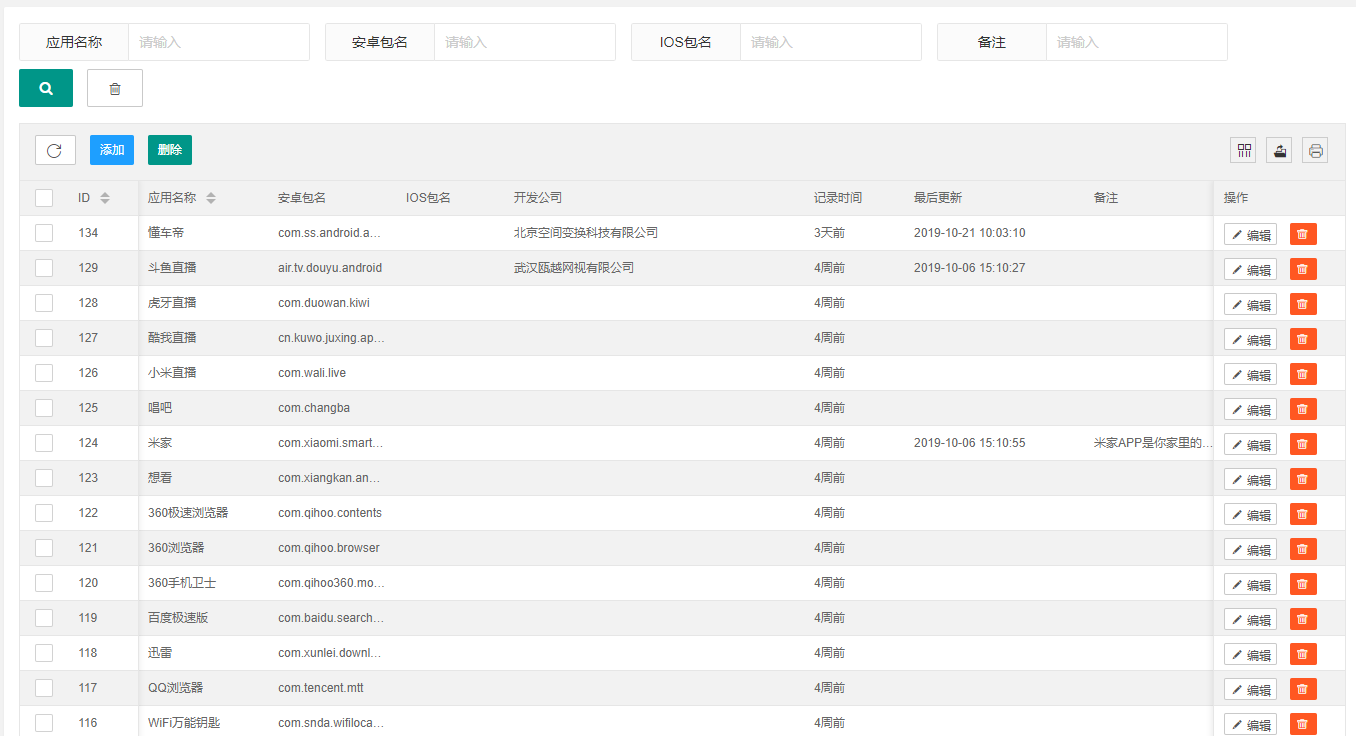Click the remark cell starting 米家APP是你家里的
Image resolution: width=1356 pixels, height=736 pixels.
1153,443
